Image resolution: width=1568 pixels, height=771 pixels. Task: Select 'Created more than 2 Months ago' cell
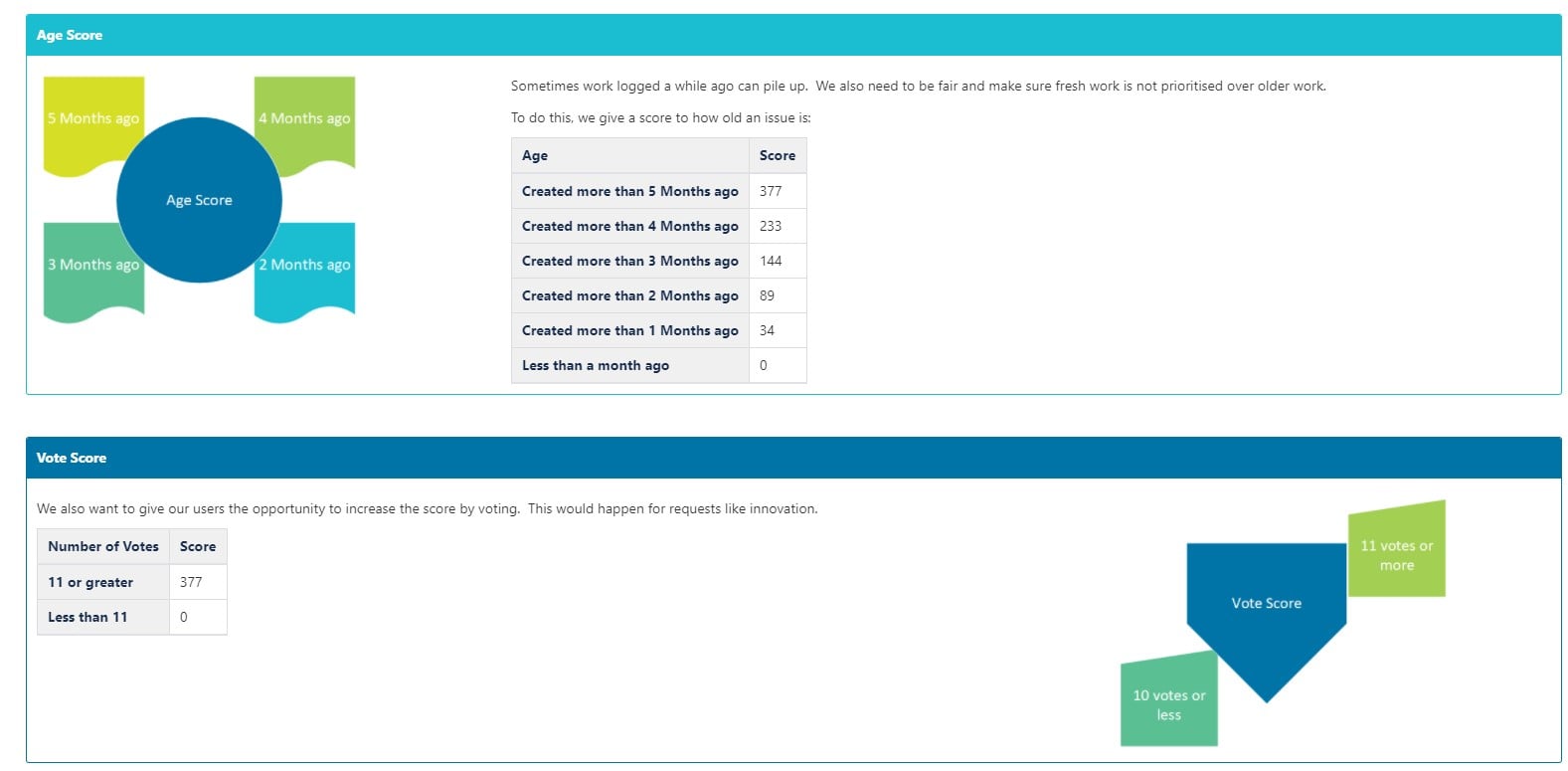[x=630, y=295]
